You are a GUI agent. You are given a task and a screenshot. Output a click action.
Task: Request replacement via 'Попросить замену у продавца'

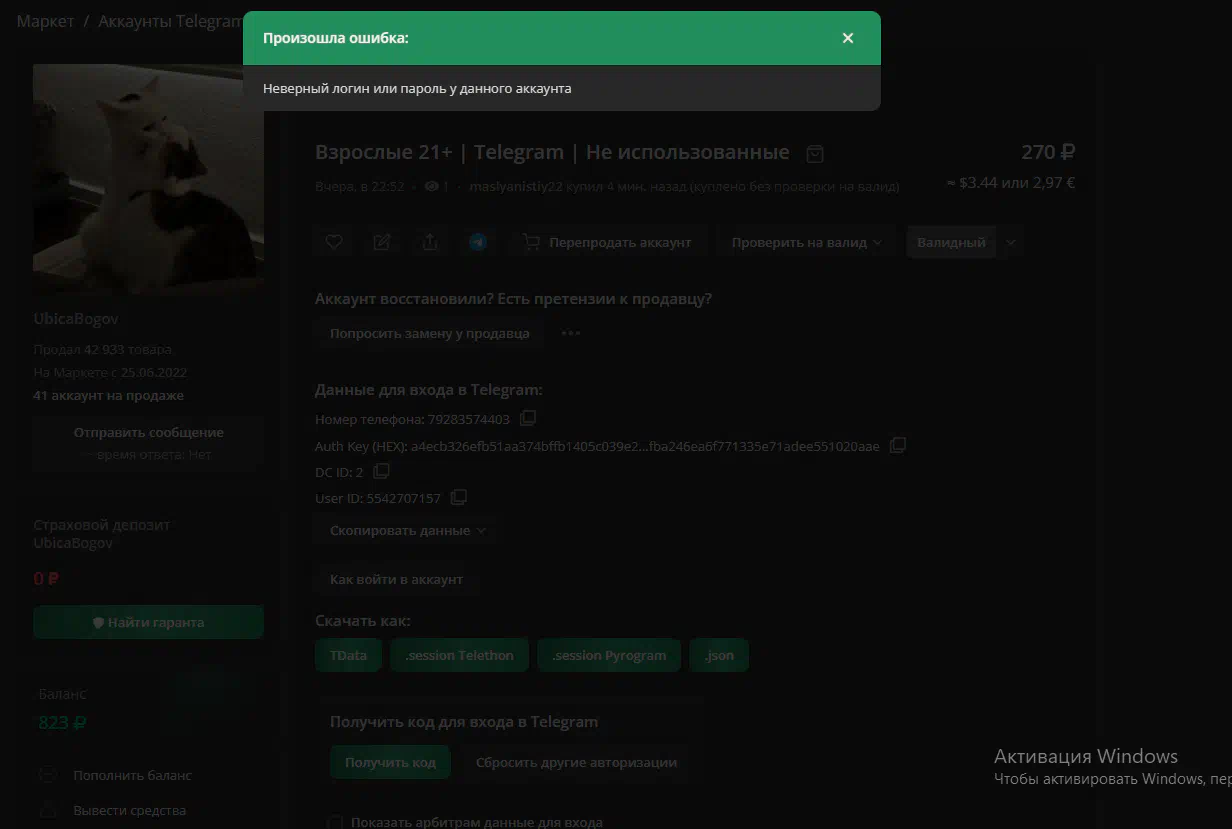(x=430, y=333)
